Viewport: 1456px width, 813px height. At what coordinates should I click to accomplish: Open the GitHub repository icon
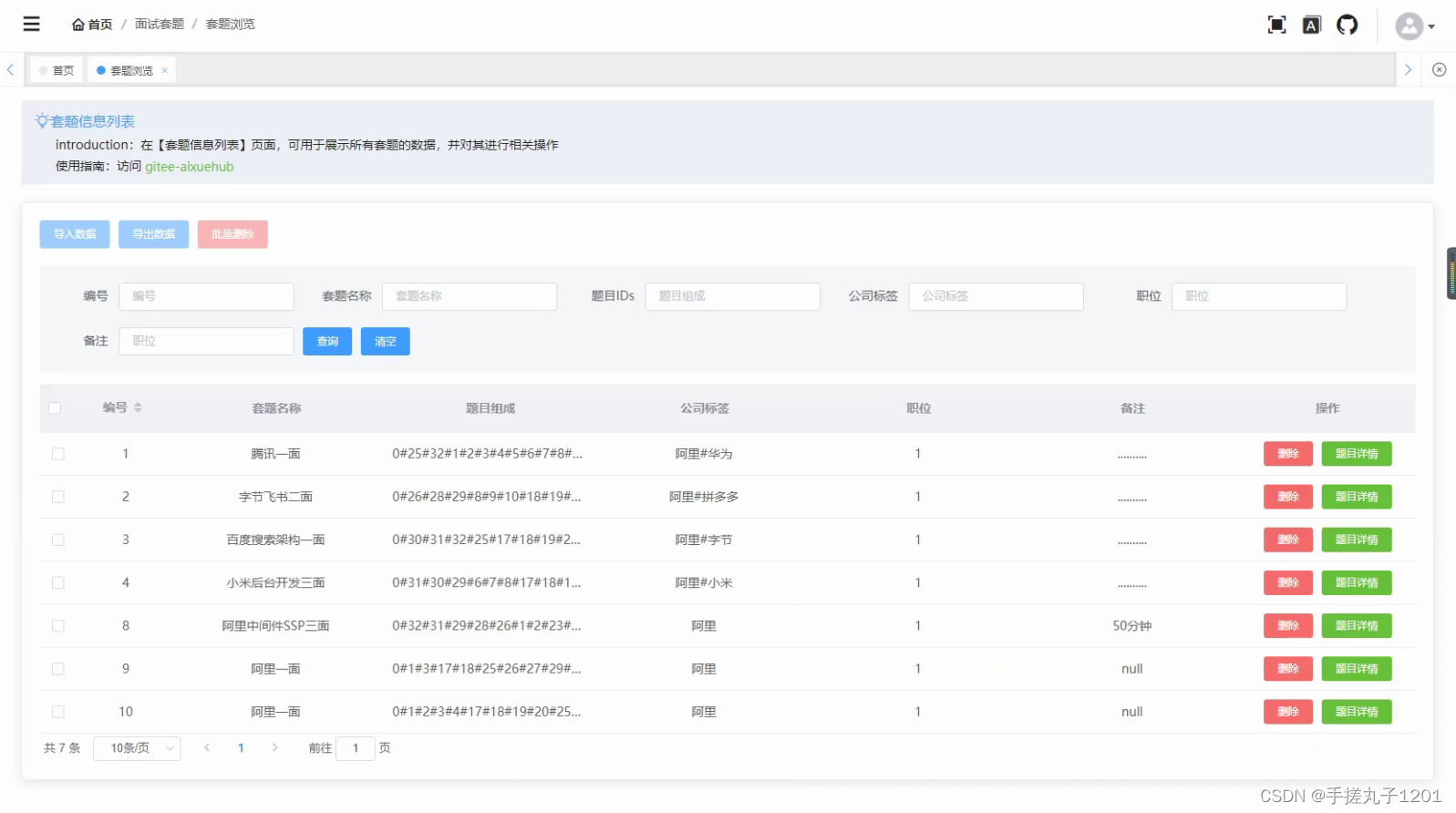coord(1348,25)
